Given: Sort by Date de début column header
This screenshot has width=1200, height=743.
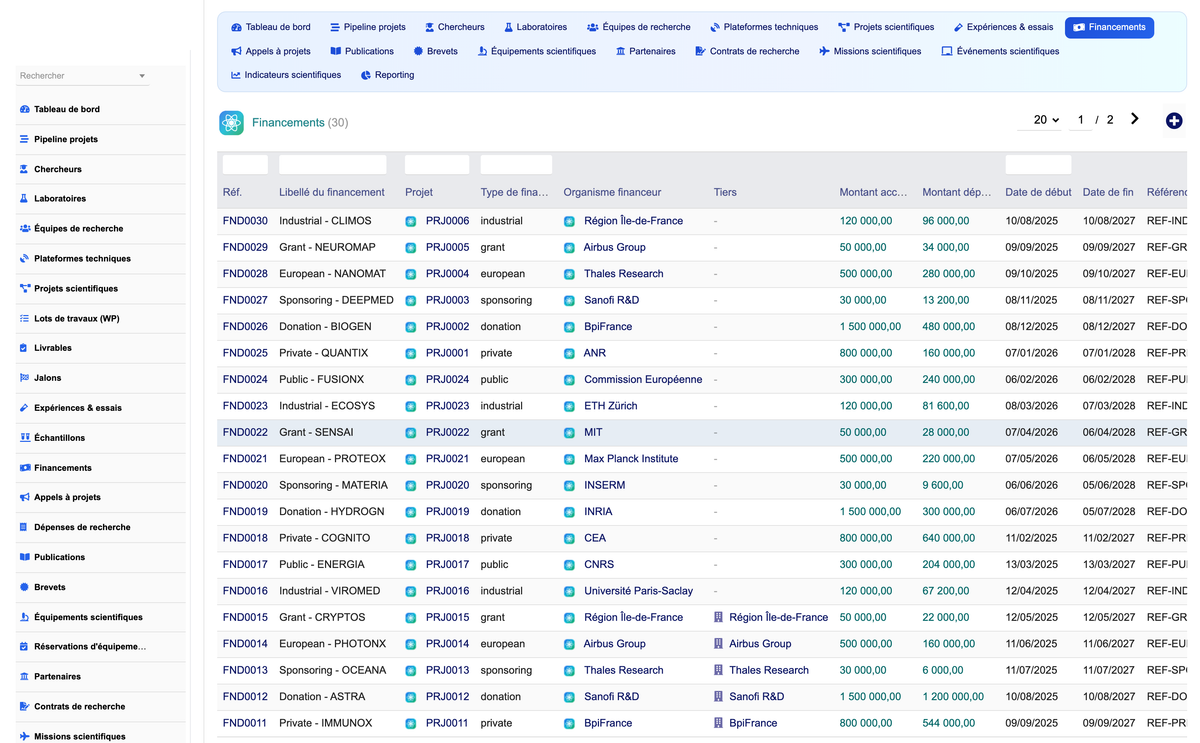Looking at the screenshot, I should pos(1038,192).
